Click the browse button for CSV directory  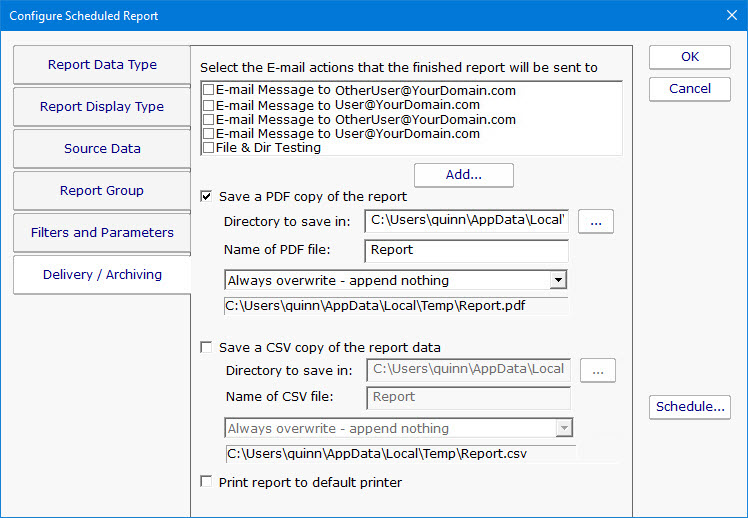point(598,371)
